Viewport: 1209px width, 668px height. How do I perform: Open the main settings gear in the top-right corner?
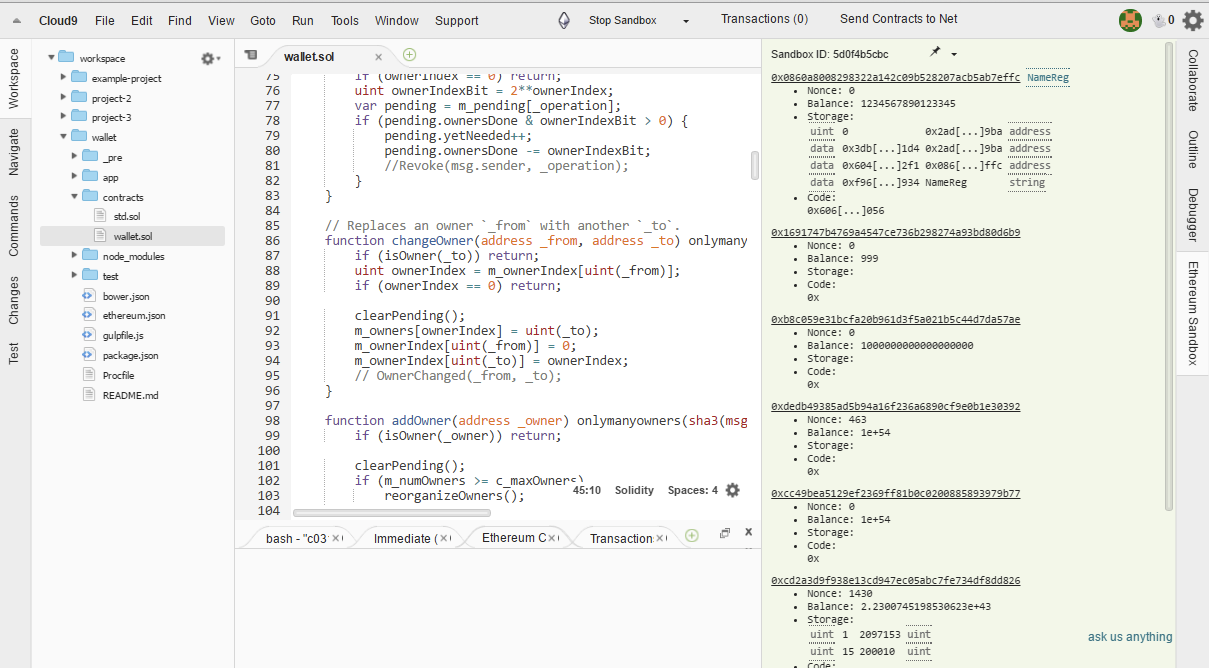1192,20
